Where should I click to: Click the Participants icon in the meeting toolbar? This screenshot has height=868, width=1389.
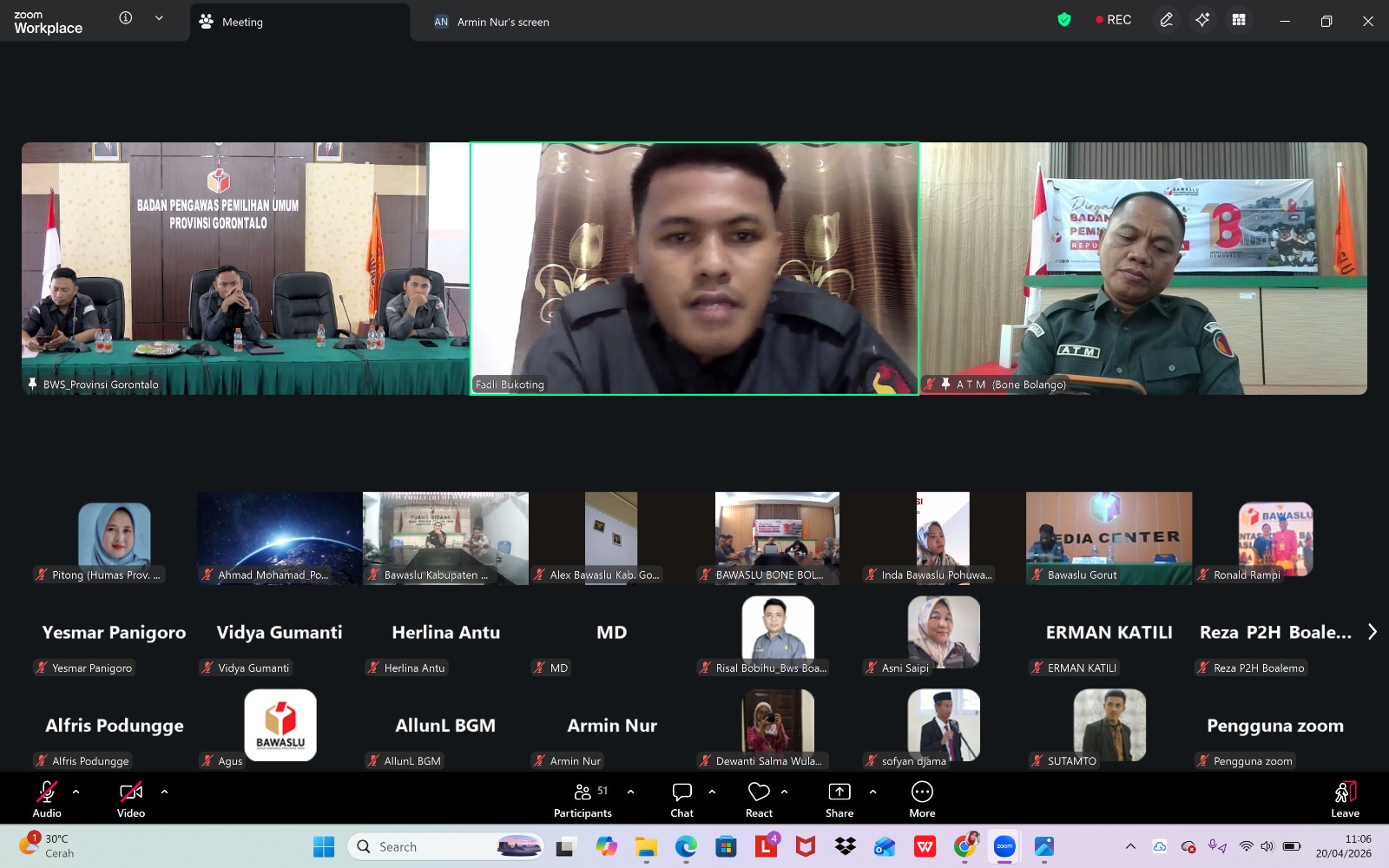[x=583, y=792]
